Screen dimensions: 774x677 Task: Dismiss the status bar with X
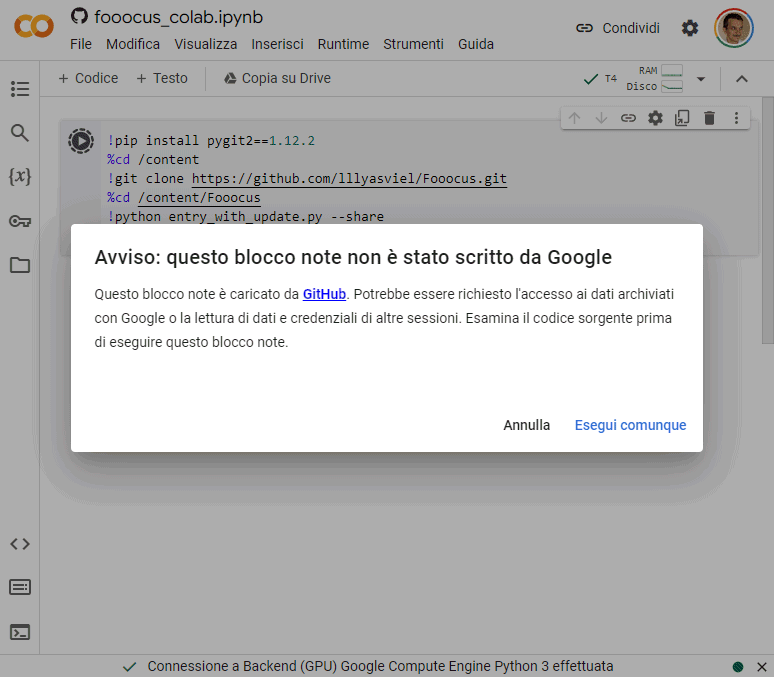tap(762, 667)
